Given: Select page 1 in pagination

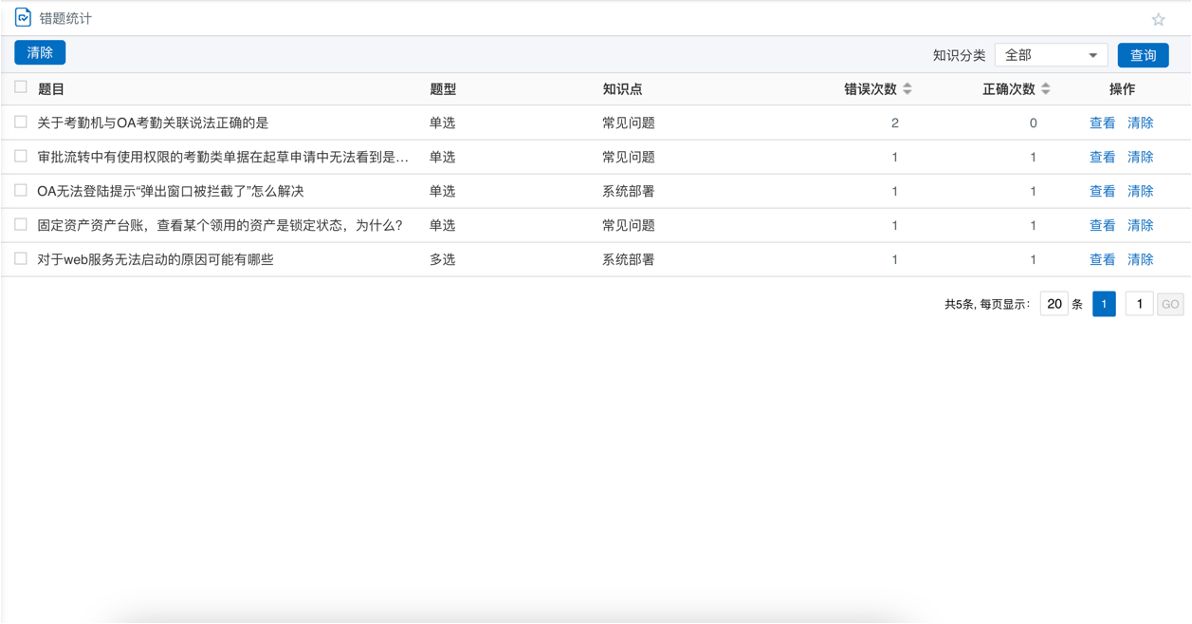Looking at the screenshot, I should pos(1103,304).
